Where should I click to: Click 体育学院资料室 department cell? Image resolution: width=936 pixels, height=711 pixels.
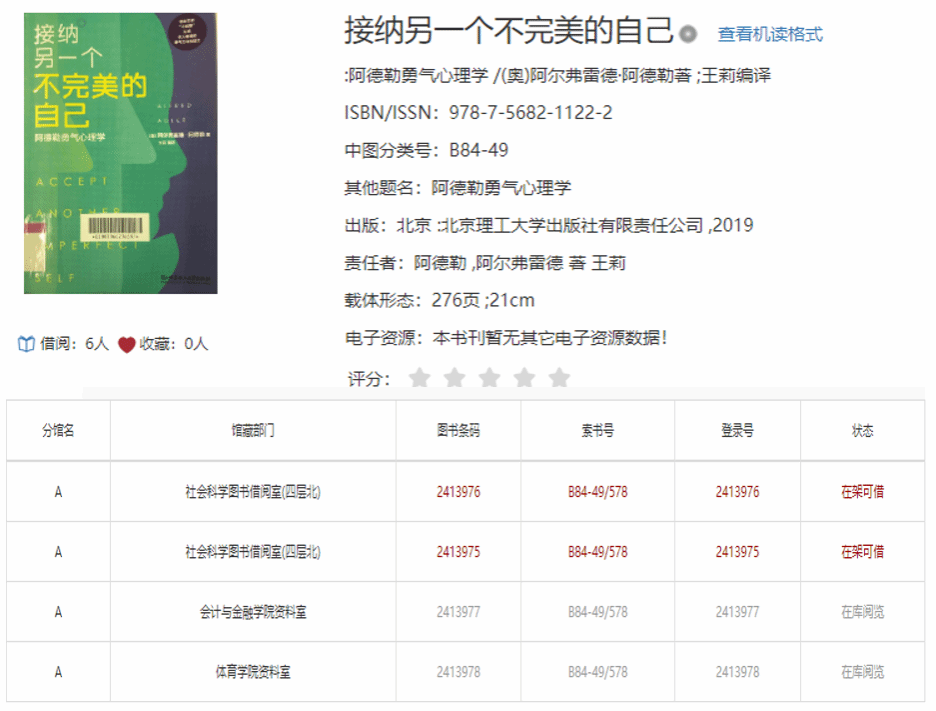253,672
